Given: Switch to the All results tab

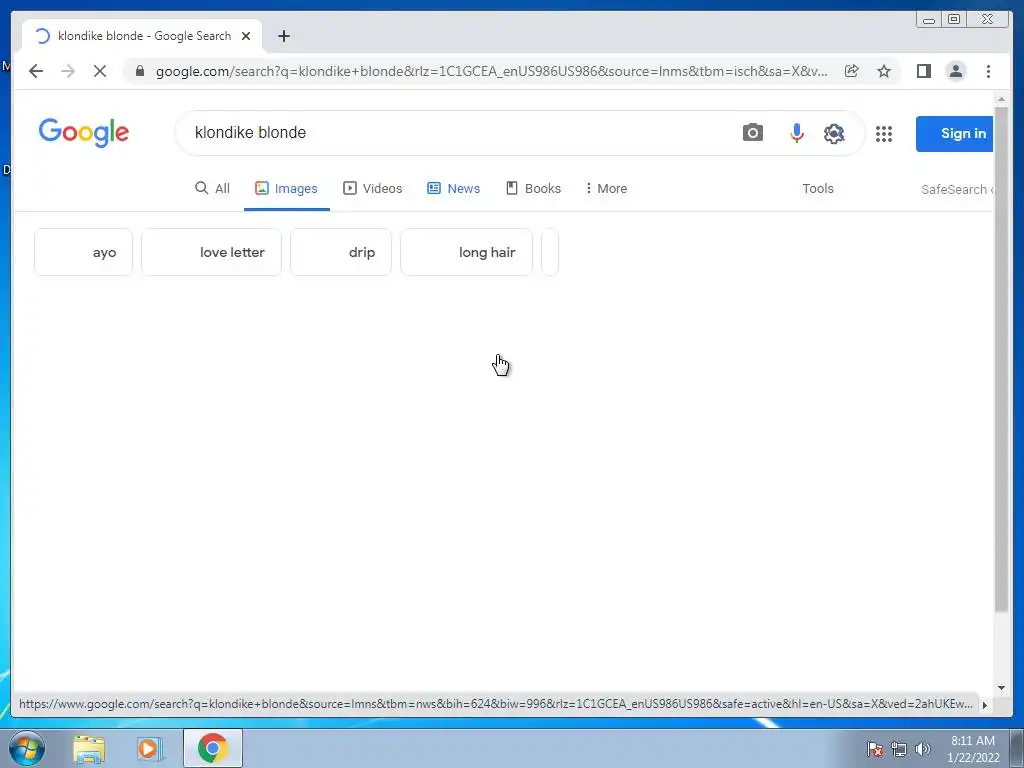Looking at the screenshot, I should pyautogui.click(x=213, y=189).
